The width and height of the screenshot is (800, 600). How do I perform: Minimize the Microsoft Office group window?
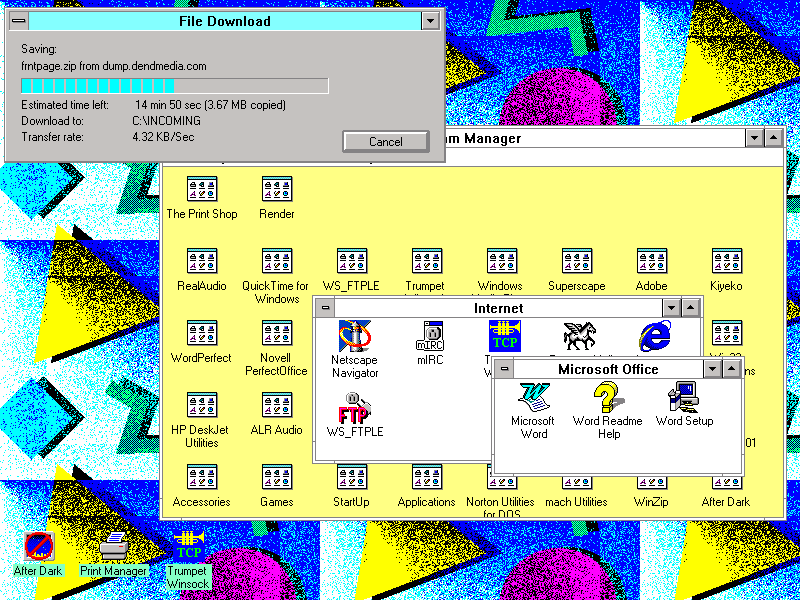(x=713, y=369)
